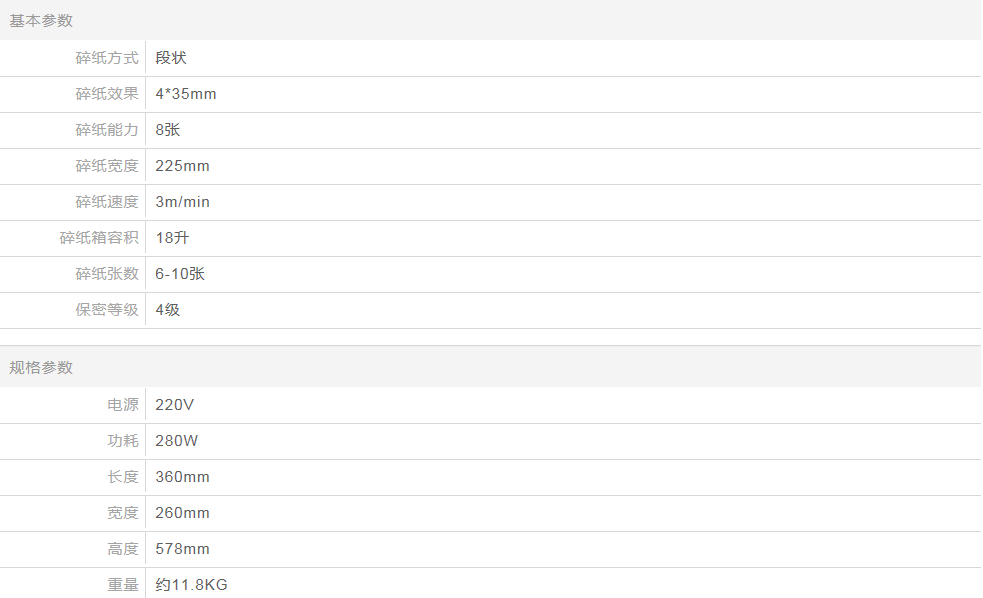983x598 pixels.
Task: Click the 约11.8KG weight value
Action: pos(191,585)
